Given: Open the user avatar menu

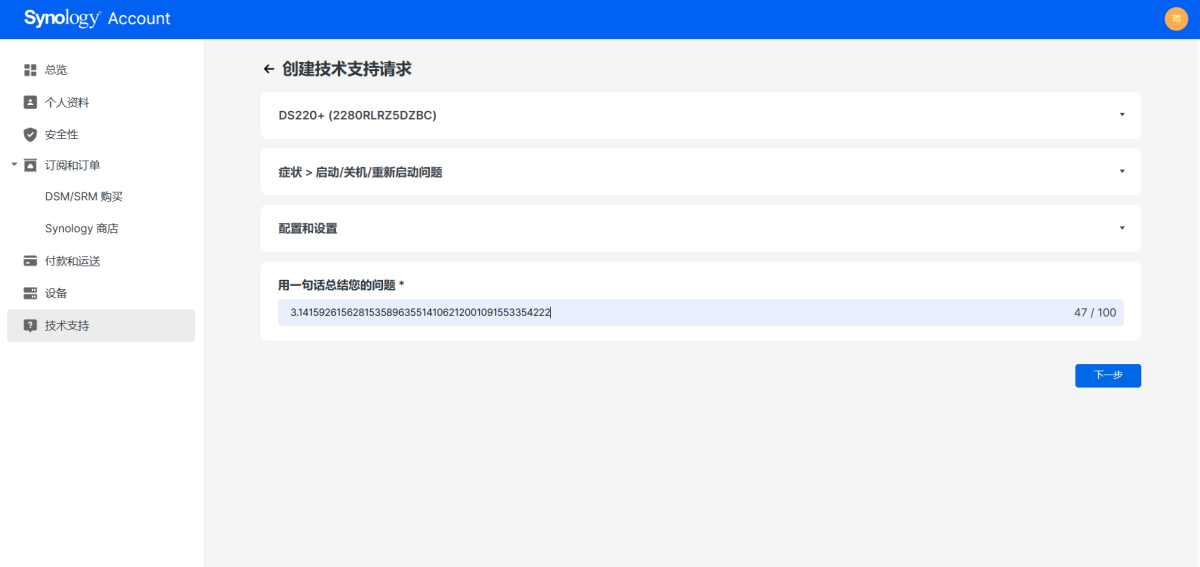Looking at the screenshot, I should tap(1176, 19).
